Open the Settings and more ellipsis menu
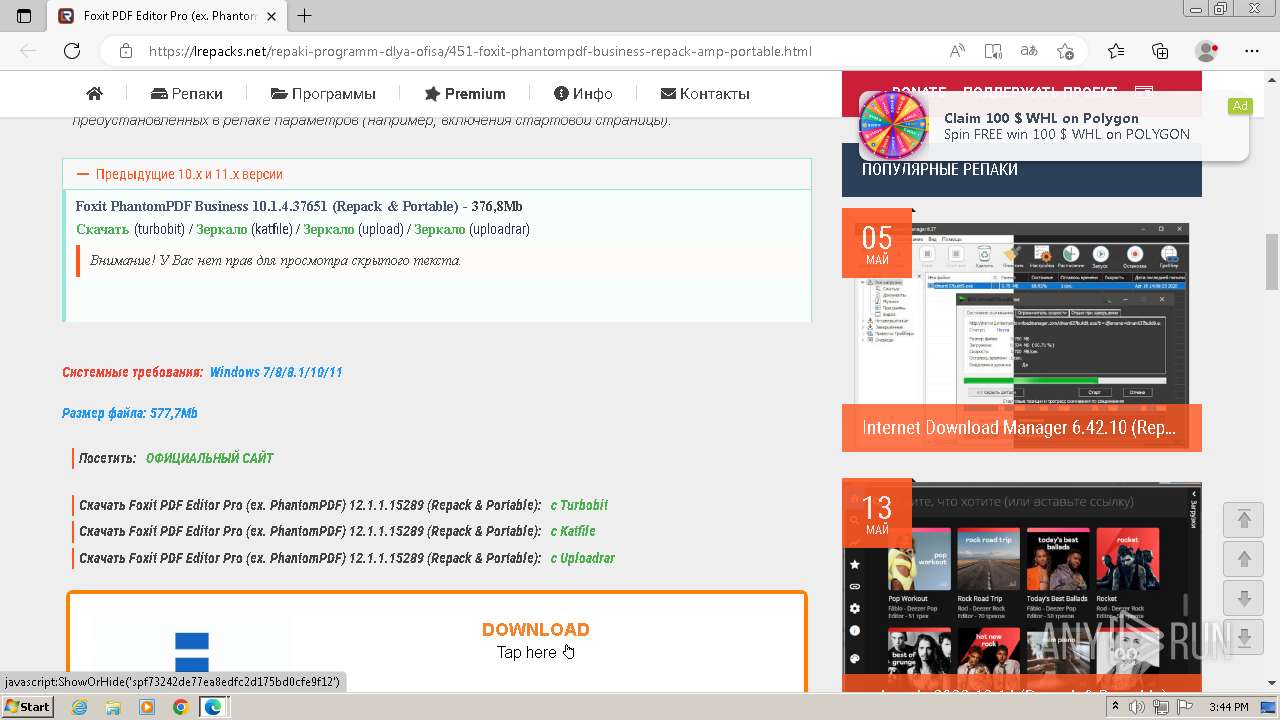This screenshot has height=720, width=1280. [1252, 51]
